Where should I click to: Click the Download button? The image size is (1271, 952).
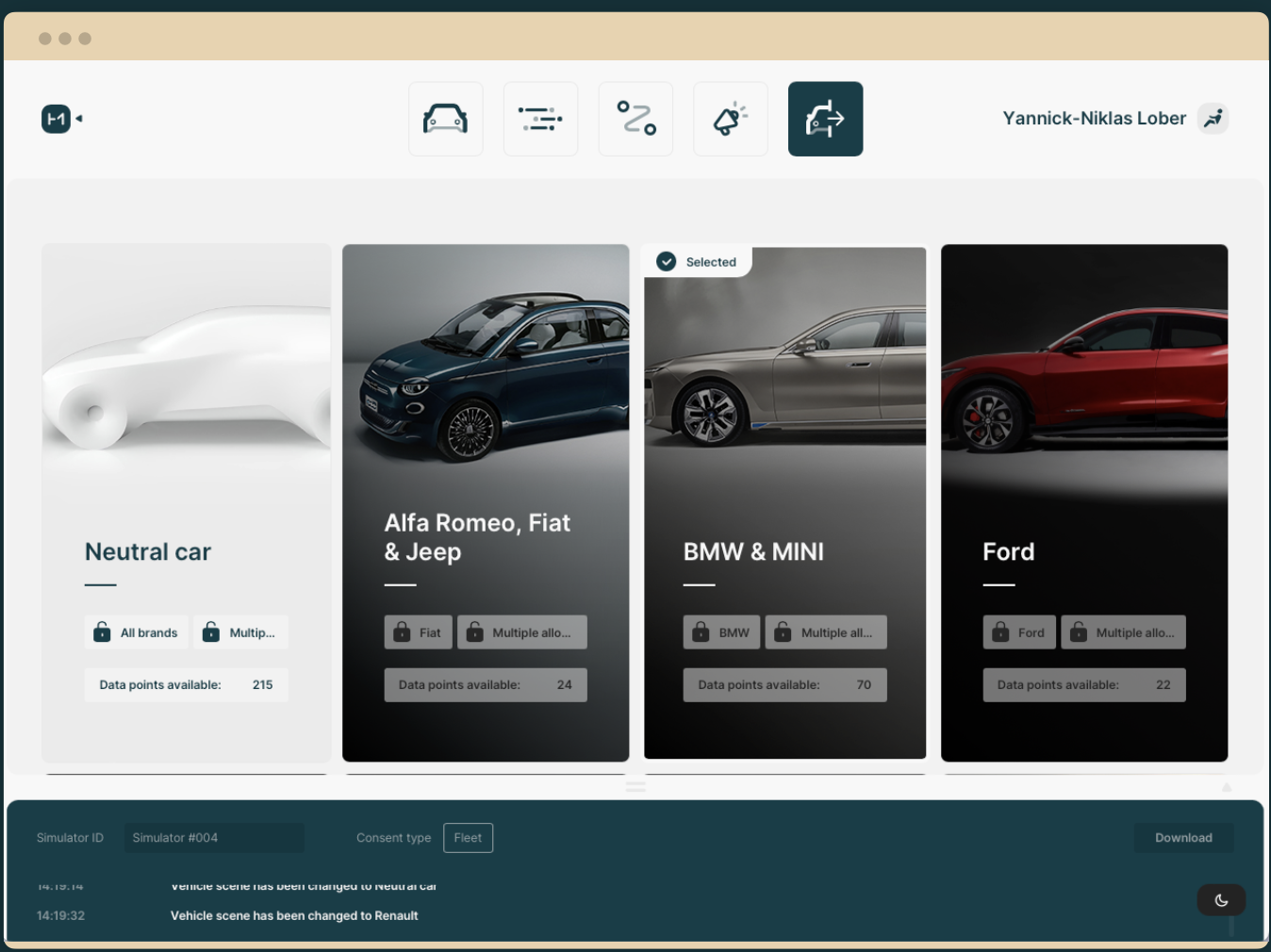1183,838
